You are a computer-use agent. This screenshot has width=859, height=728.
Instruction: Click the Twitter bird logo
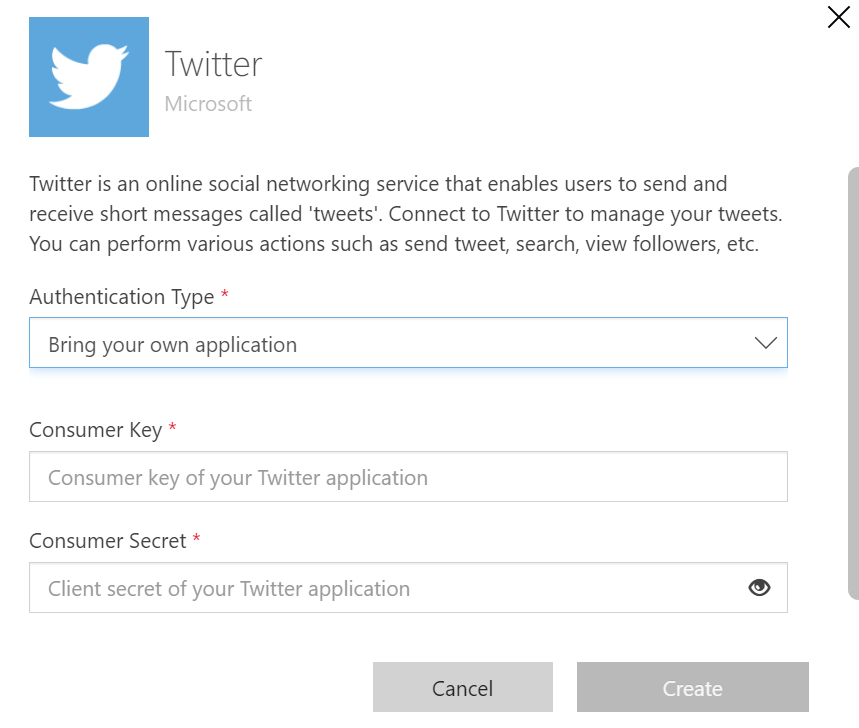(x=89, y=77)
